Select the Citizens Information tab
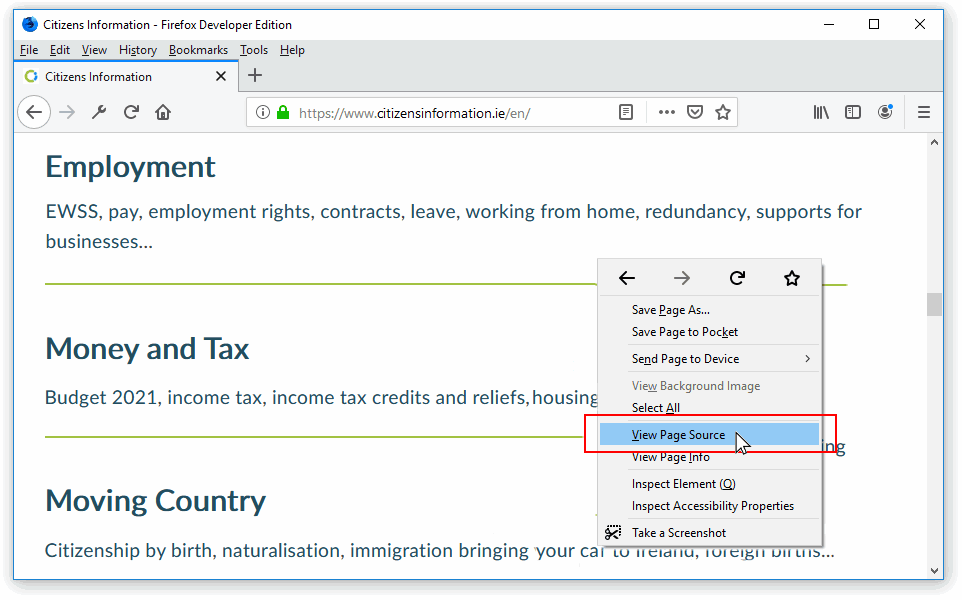The image size is (962, 600). [125, 76]
